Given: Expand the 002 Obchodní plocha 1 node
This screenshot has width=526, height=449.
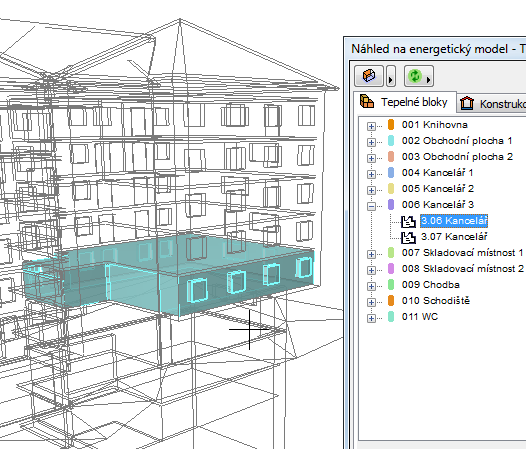Looking at the screenshot, I should pyautogui.click(x=371, y=142).
